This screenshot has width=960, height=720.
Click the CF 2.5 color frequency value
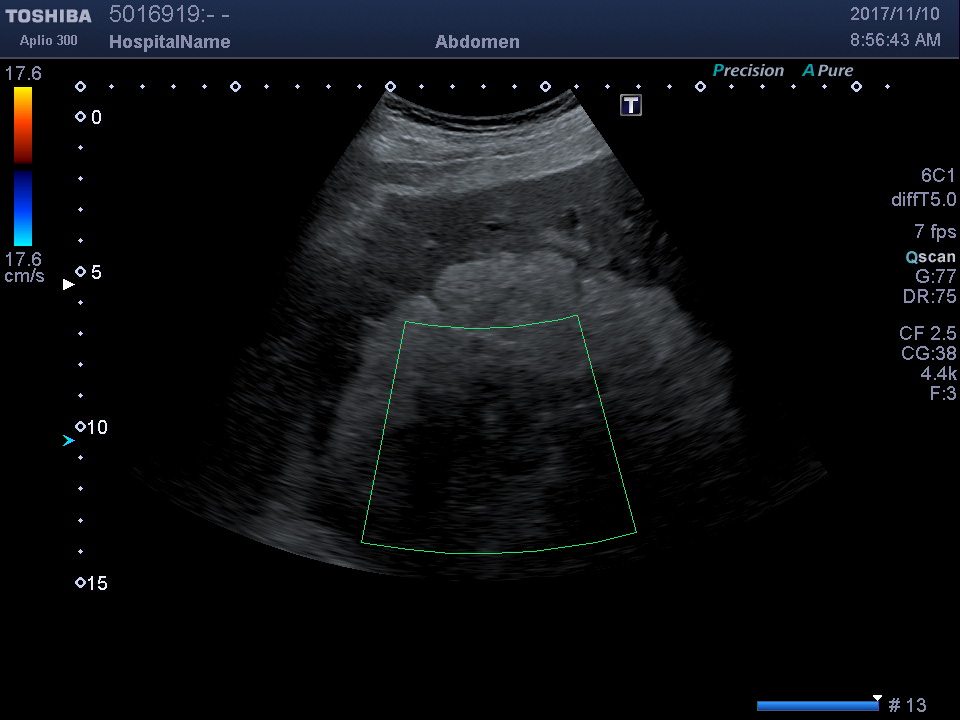click(927, 333)
